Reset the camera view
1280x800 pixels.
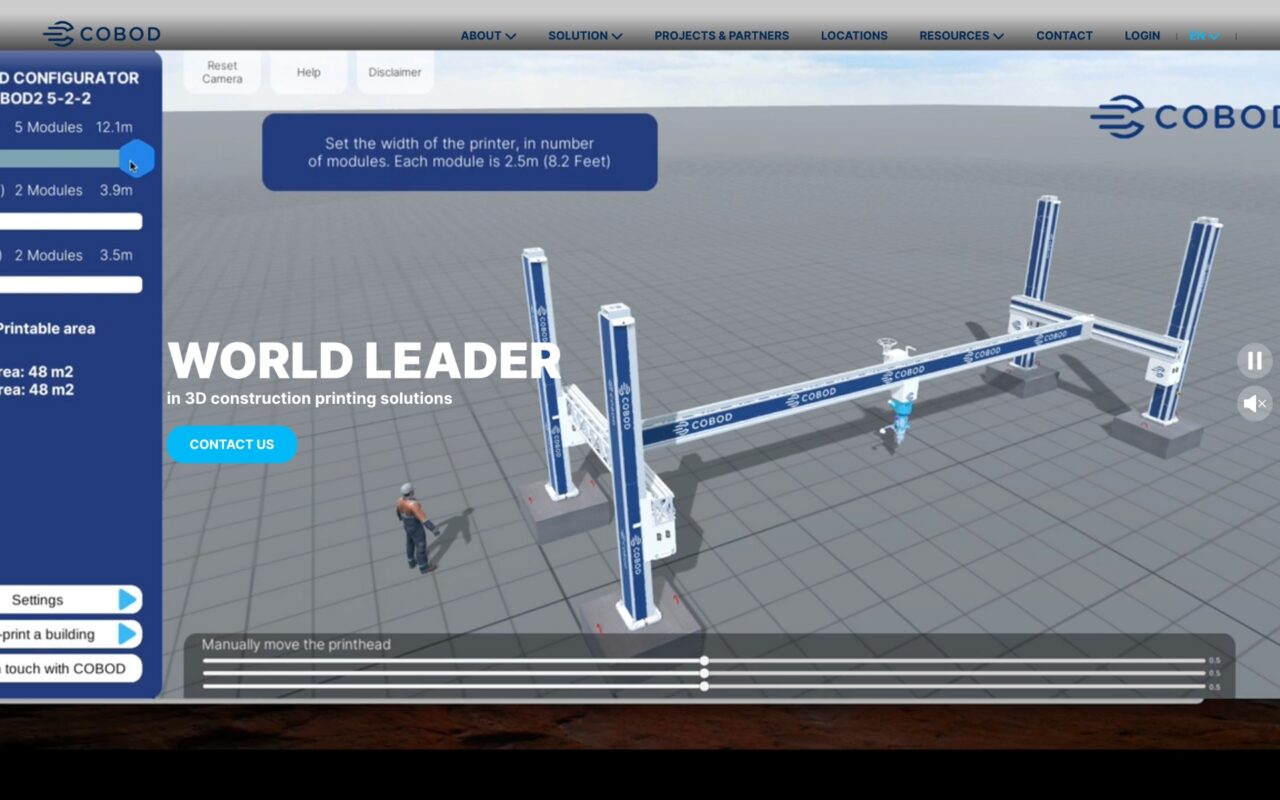pyautogui.click(x=222, y=72)
